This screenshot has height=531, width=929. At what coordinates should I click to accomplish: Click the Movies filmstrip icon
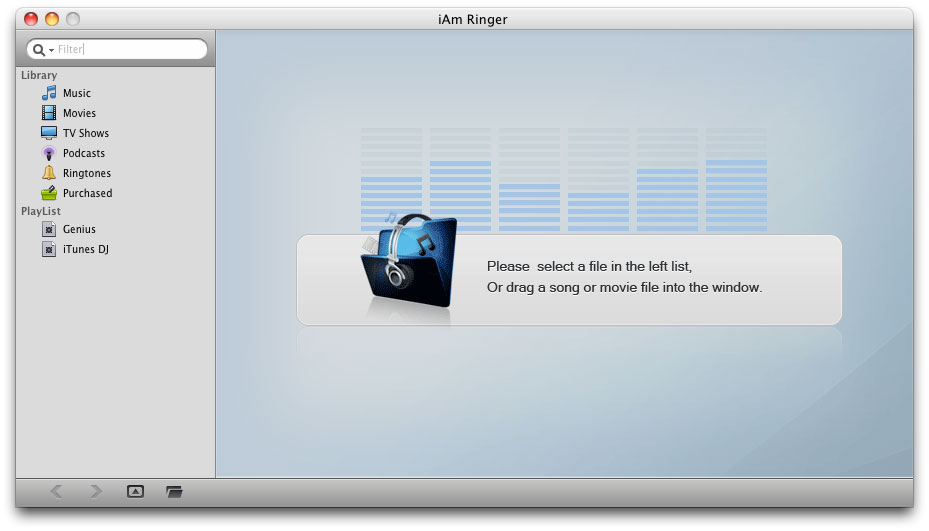(49, 113)
